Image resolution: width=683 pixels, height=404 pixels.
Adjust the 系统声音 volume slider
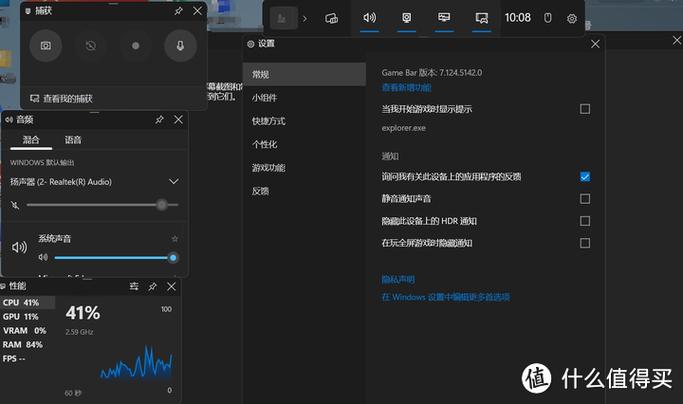pyautogui.click(x=115, y=258)
